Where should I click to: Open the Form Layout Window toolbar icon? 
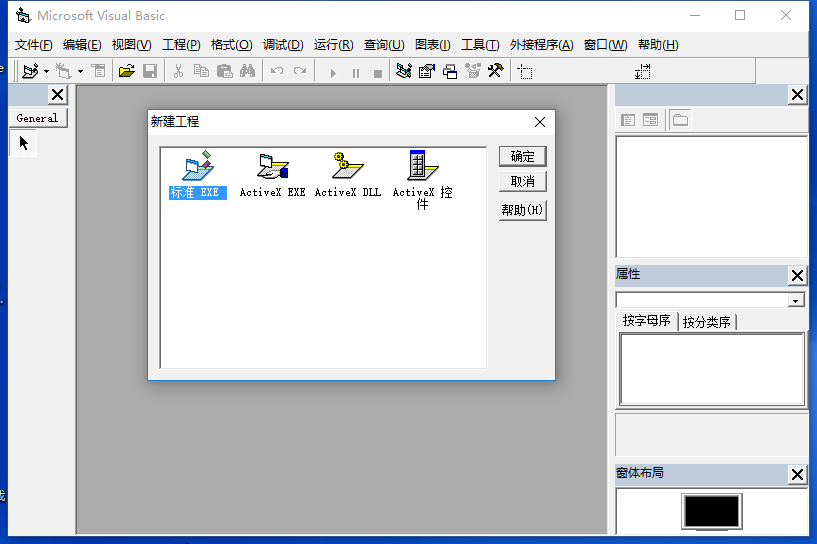pos(450,71)
